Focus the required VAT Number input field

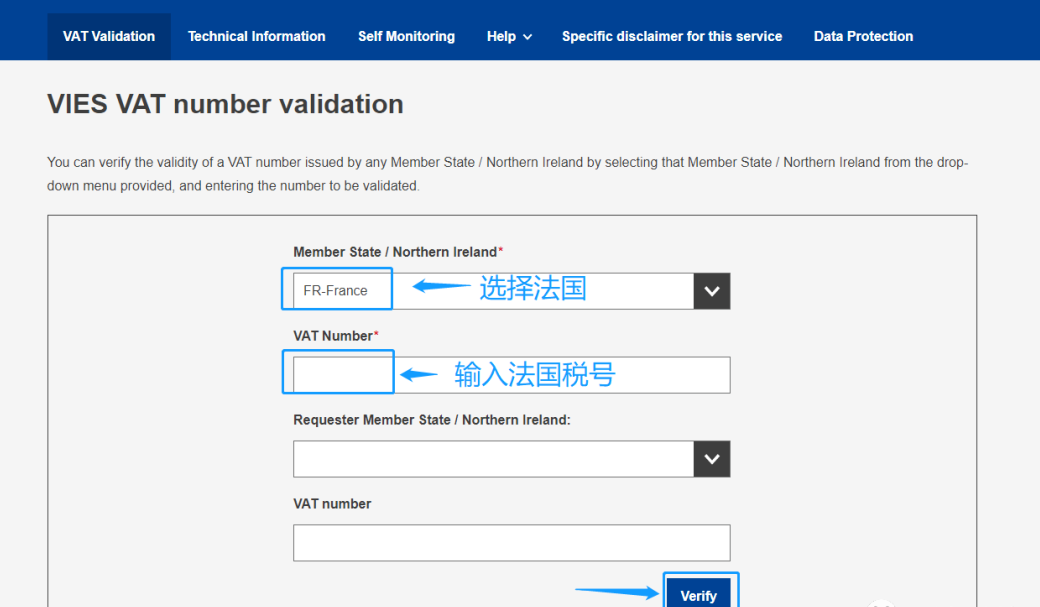click(x=511, y=375)
